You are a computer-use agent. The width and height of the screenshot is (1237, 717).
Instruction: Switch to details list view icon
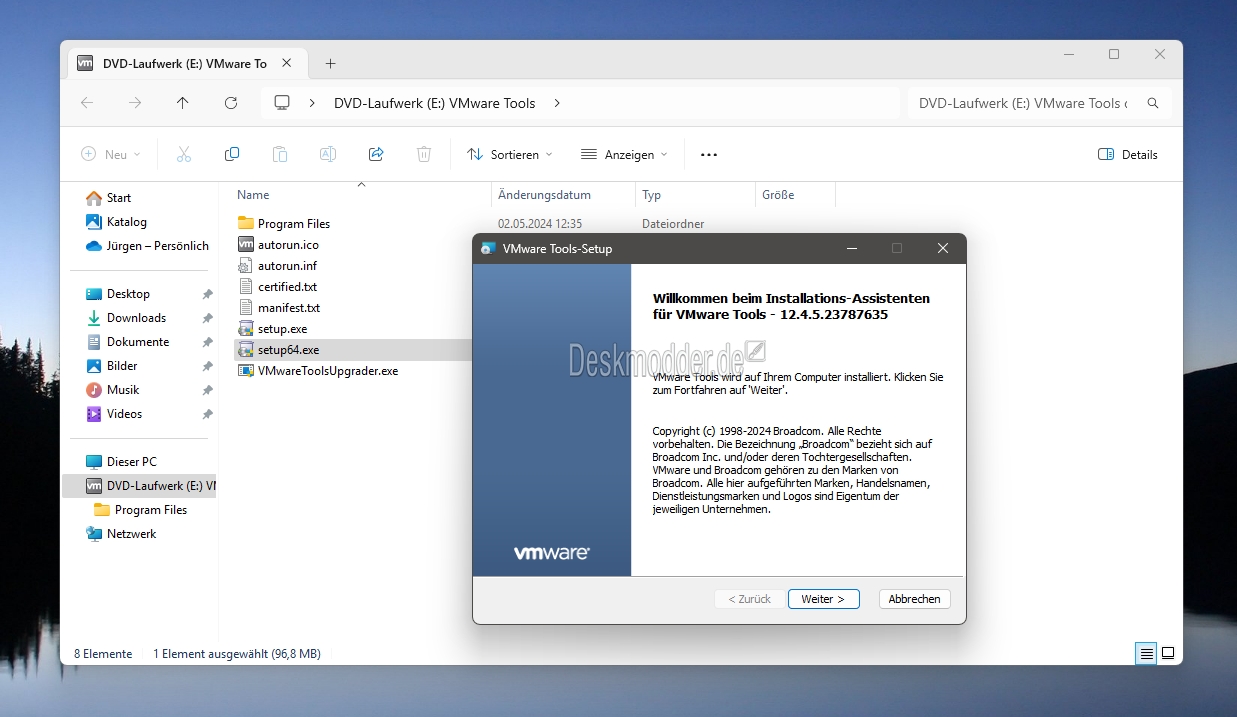1146,654
